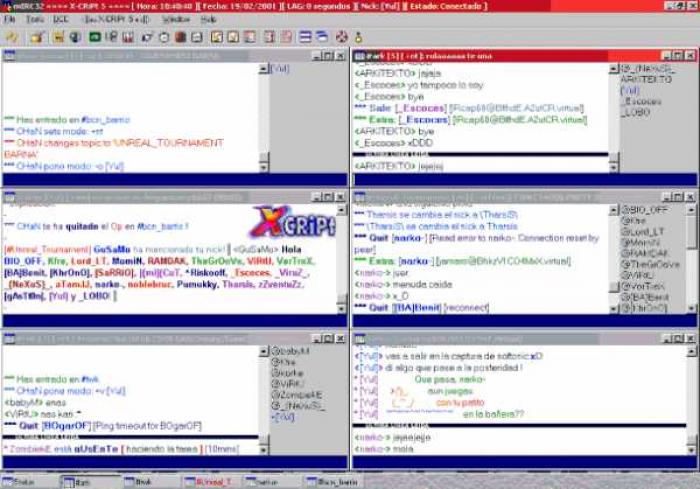Switch to the #bcn_barrio switchbar button
Viewport: 700px width, 489px height.
(x=333, y=482)
